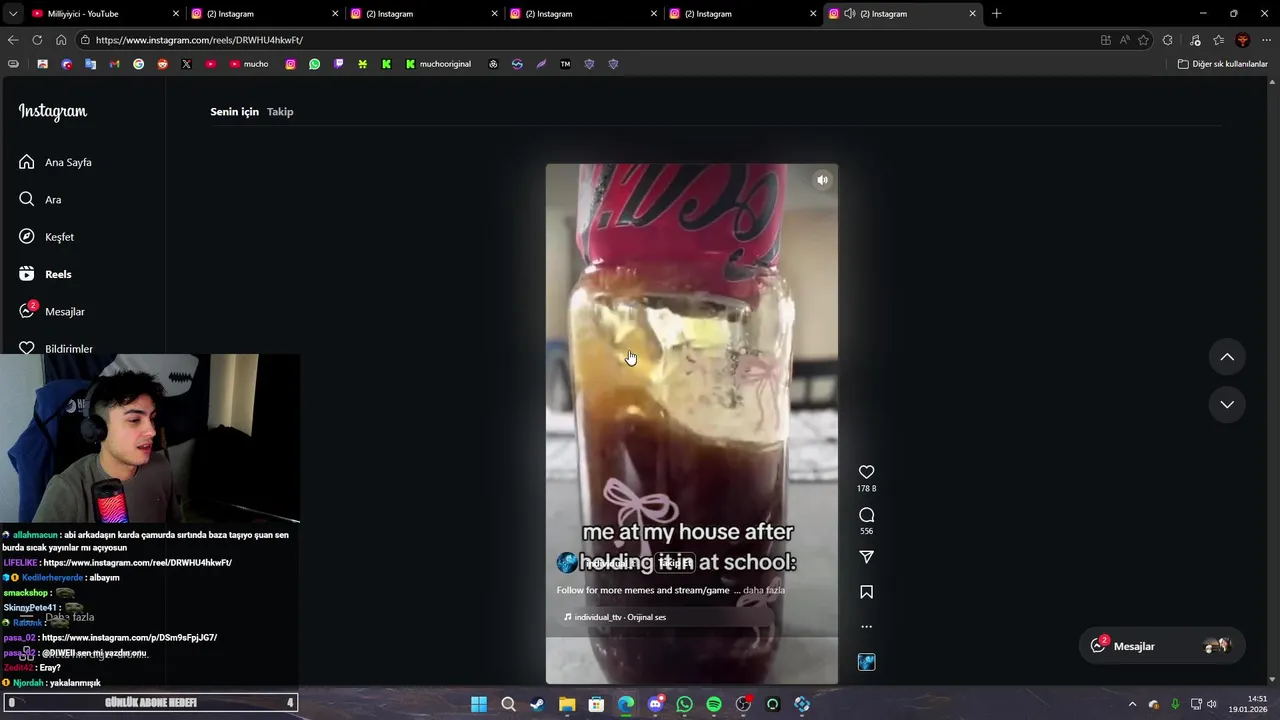Go to the previous reel with the up arrow
Image resolution: width=1280 pixels, height=720 pixels.
[1227, 357]
